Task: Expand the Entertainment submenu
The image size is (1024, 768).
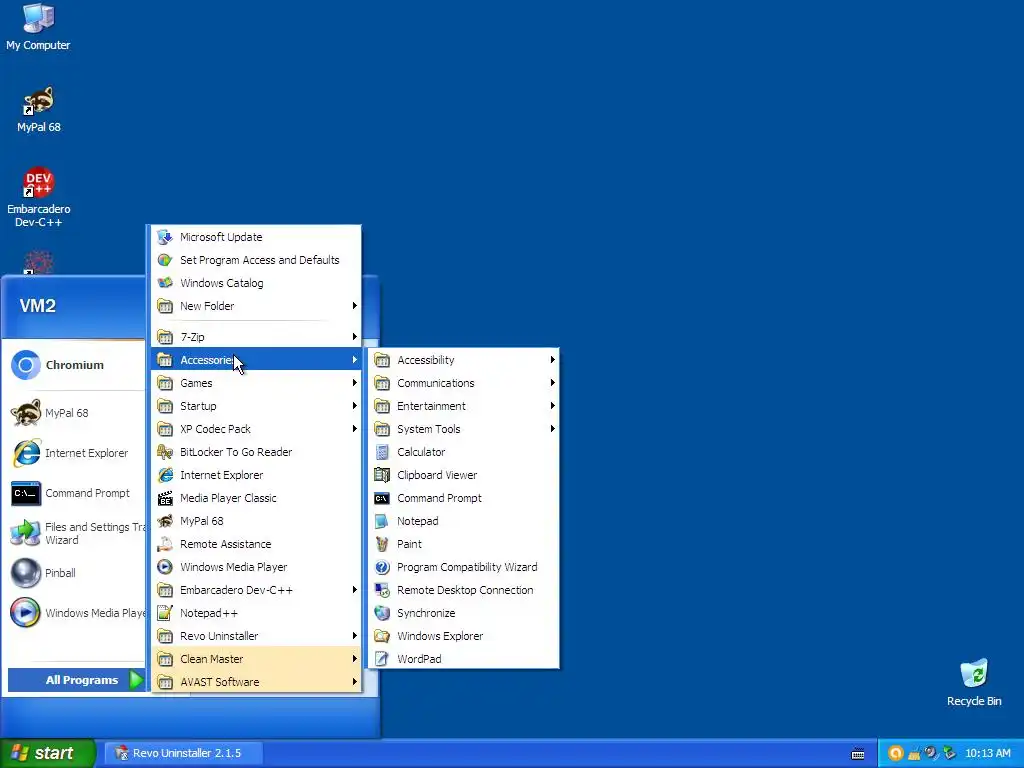Action: (x=464, y=406)
